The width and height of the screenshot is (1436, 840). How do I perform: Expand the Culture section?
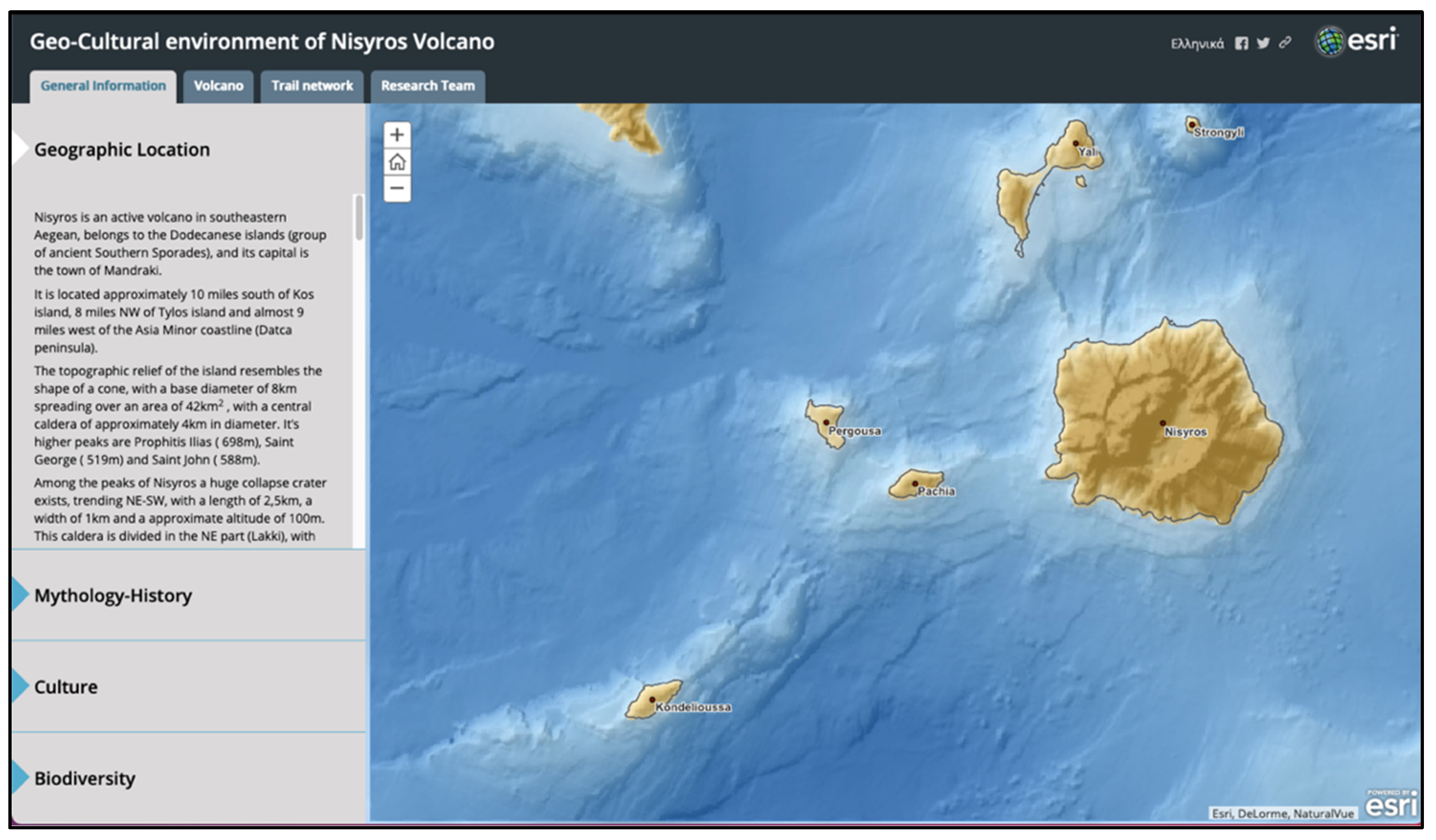point(65,687)
